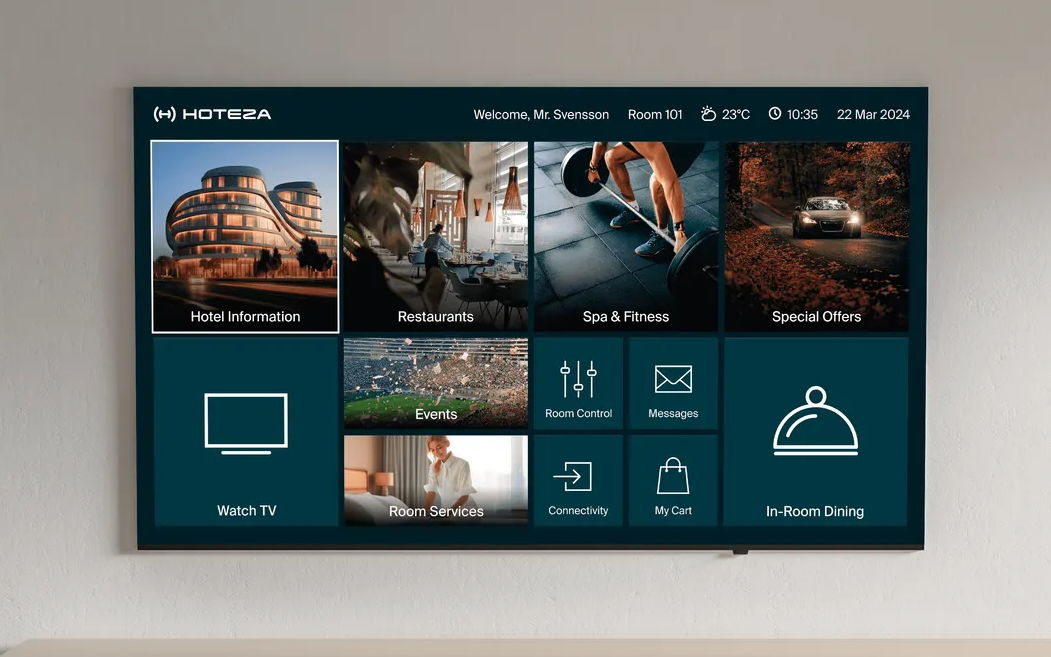This screenshot has height=657, width=1051.
Task: Click the clock icon beside 10:35
Action: pyautogui.click(x=775, y=113)
